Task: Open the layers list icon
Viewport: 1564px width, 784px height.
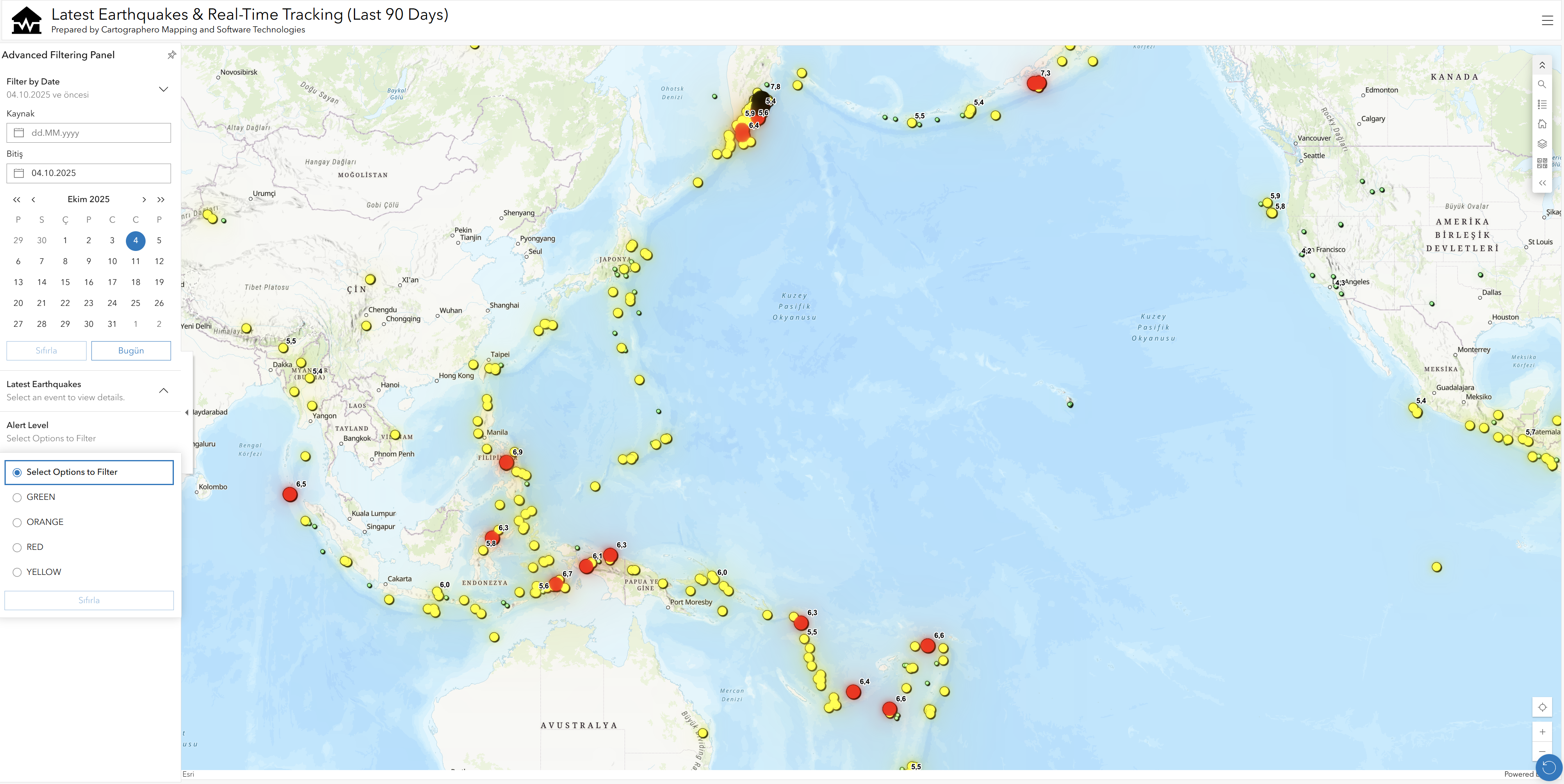Action: pos(1542,144)
